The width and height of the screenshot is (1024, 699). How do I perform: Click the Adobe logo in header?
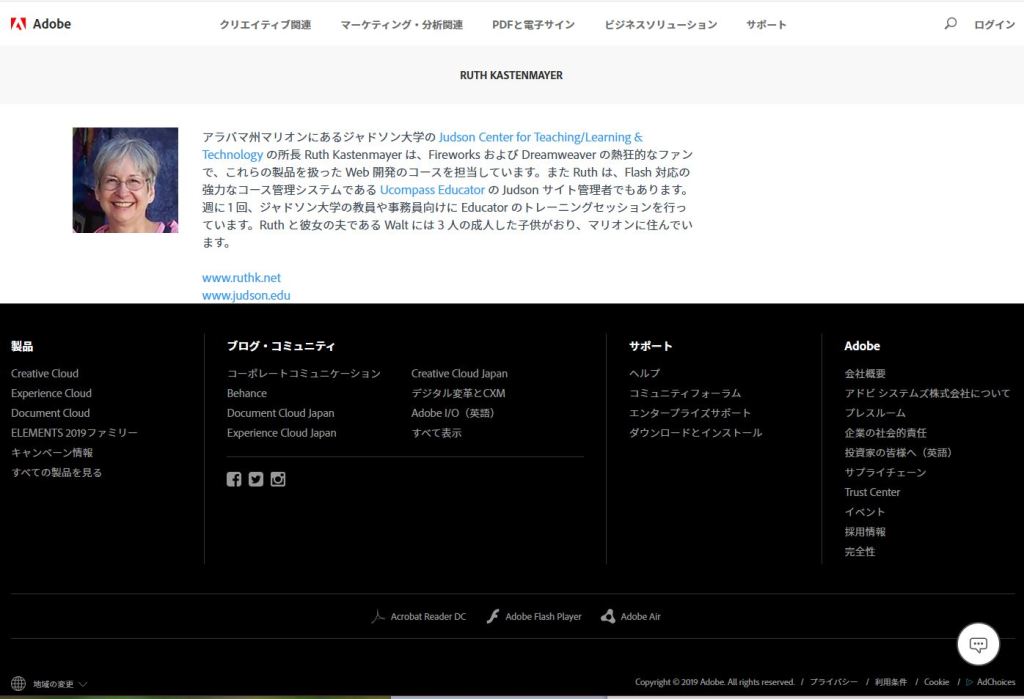(40, 24)
